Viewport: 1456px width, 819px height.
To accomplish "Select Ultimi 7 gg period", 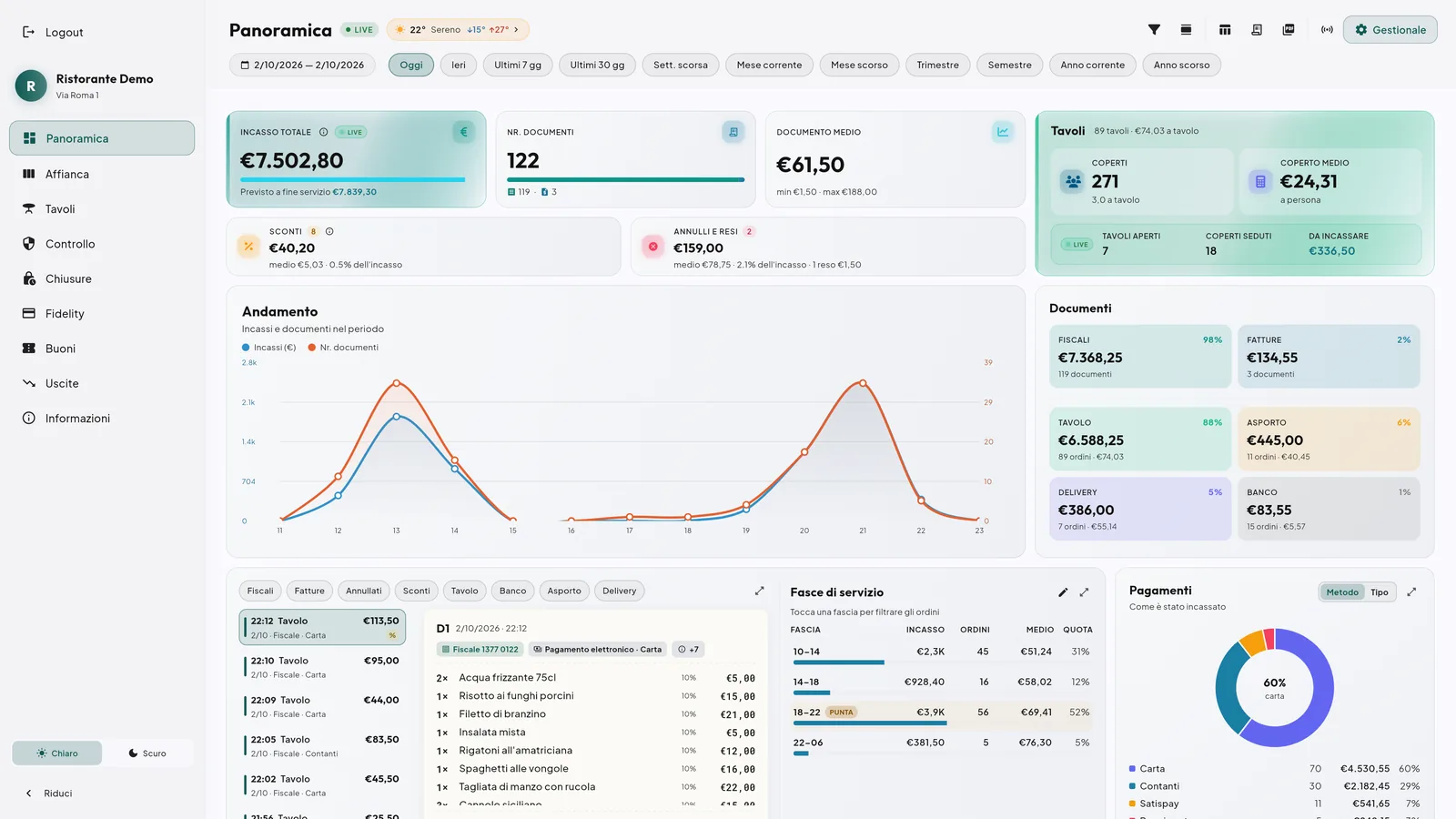I will tap(518, 65).
